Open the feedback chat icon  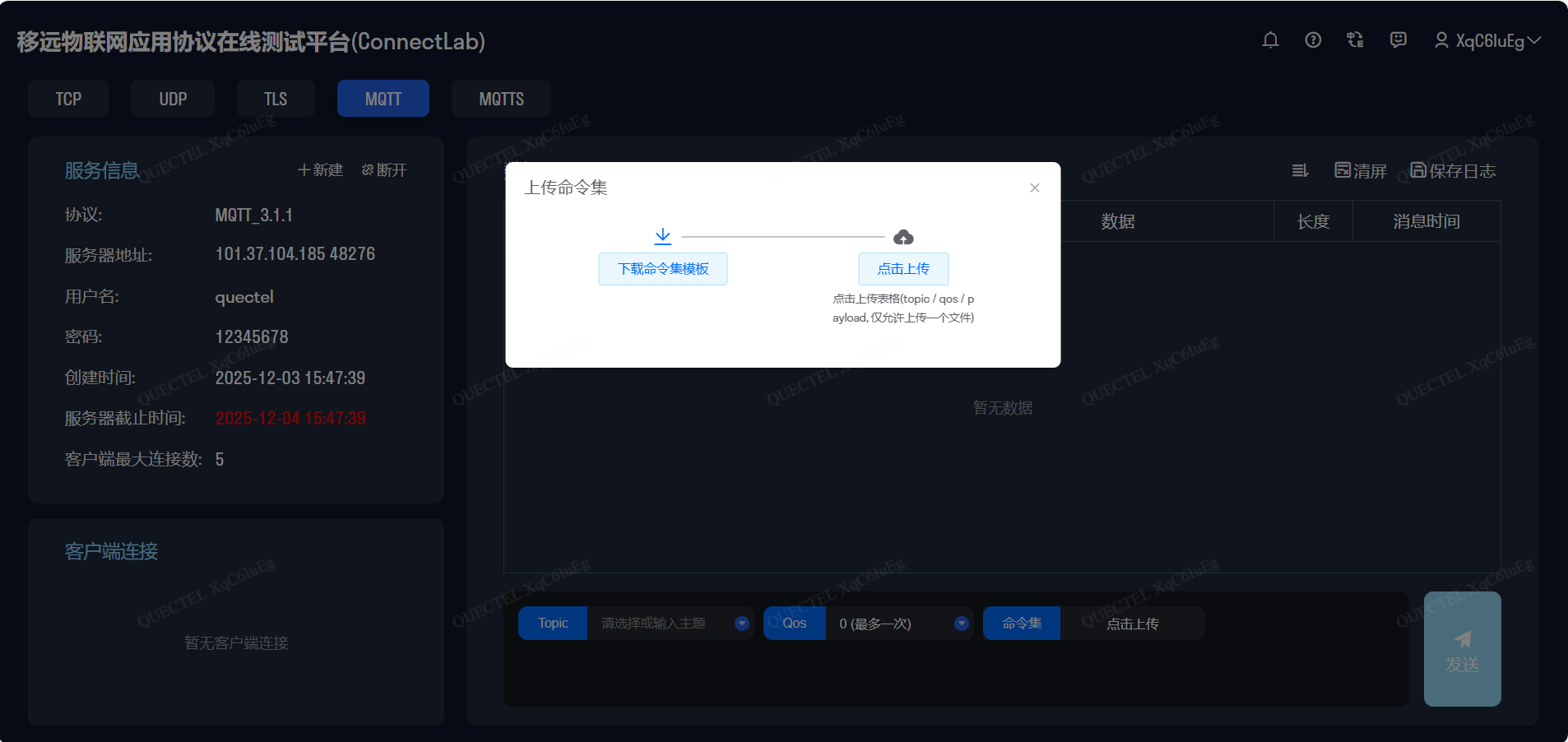(x=1398, y=40)
